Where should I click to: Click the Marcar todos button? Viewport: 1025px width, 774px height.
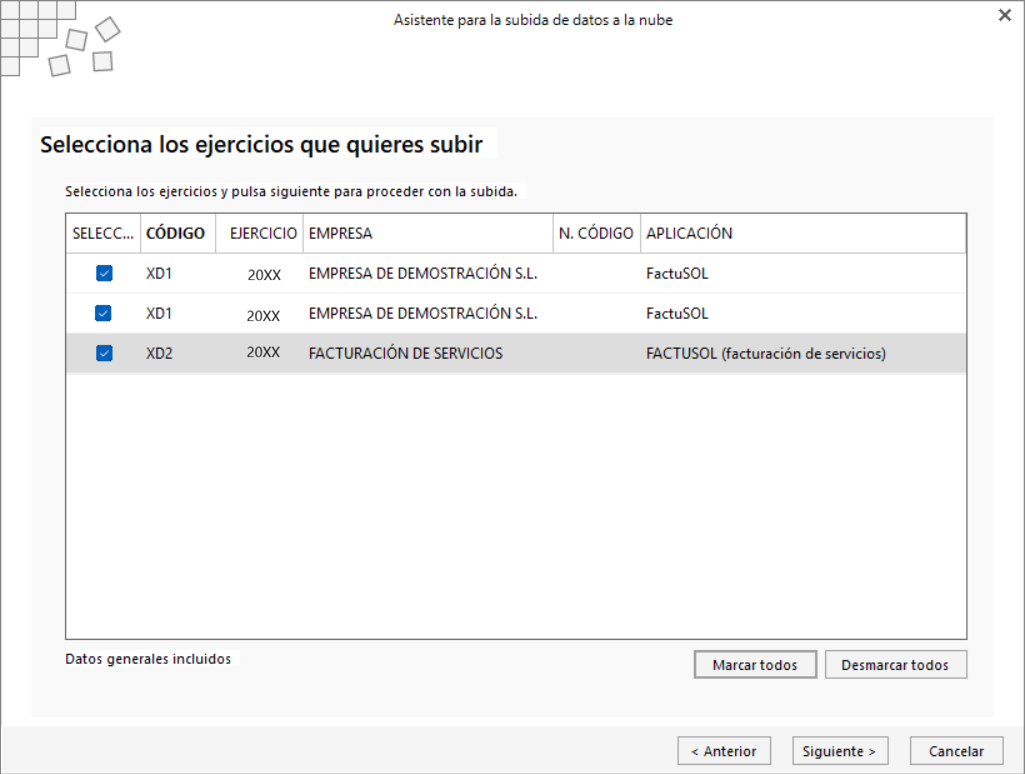755,665
